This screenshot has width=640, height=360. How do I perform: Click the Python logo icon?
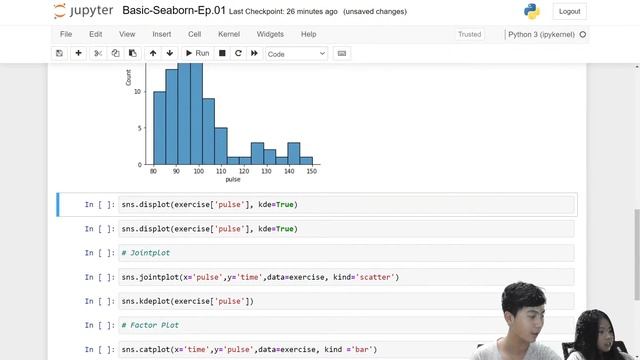[531, 11]
